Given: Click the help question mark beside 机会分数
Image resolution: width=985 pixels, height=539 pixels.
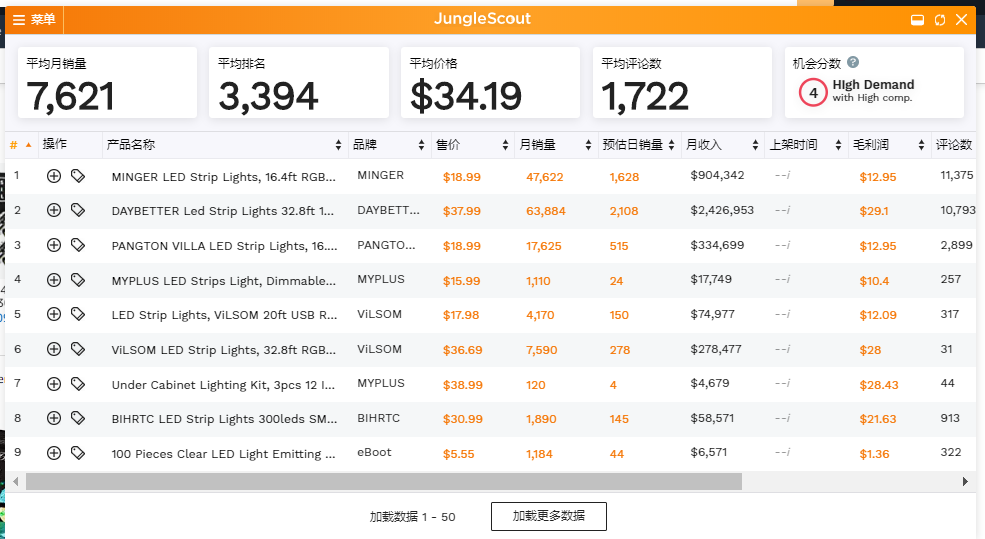Looking at the screenshot, I should click(x=852, y=62).
